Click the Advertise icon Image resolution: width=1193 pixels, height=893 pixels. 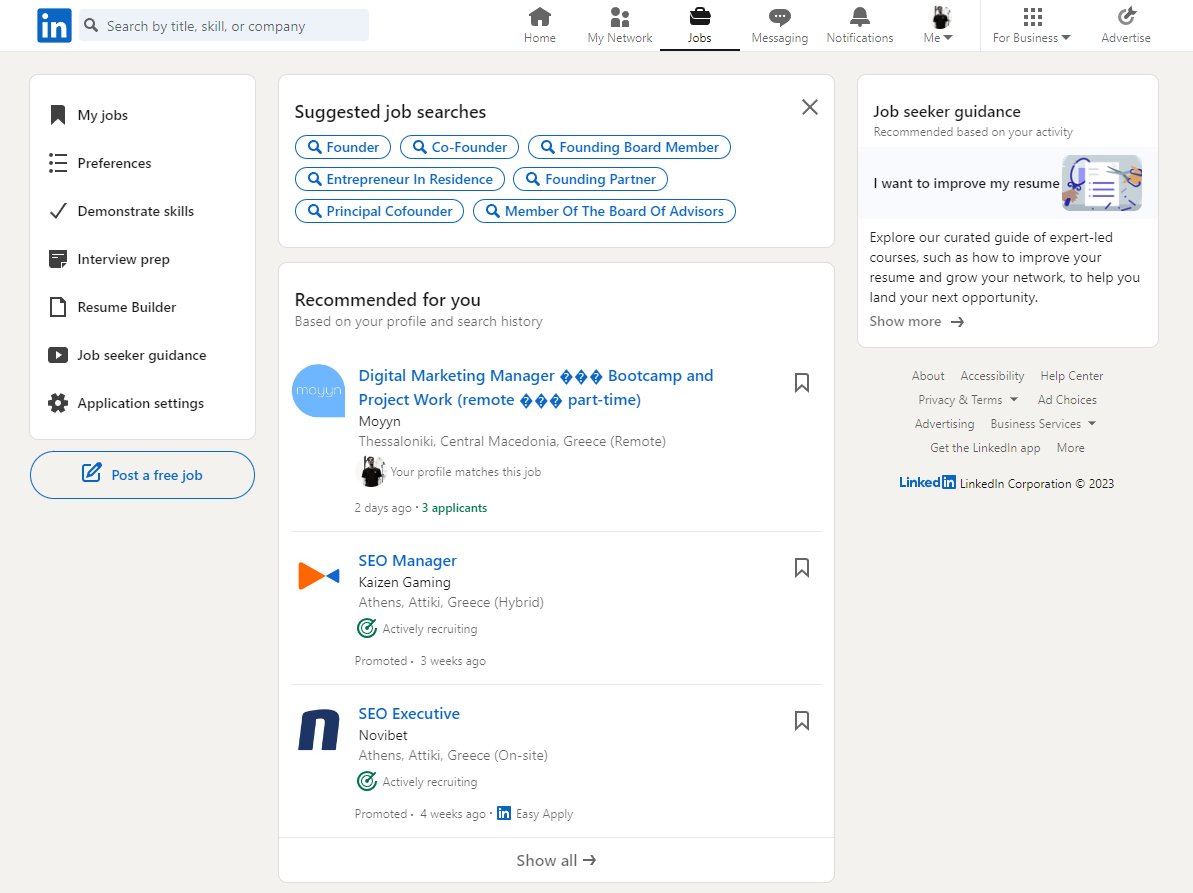click(x=1126, y=17)
